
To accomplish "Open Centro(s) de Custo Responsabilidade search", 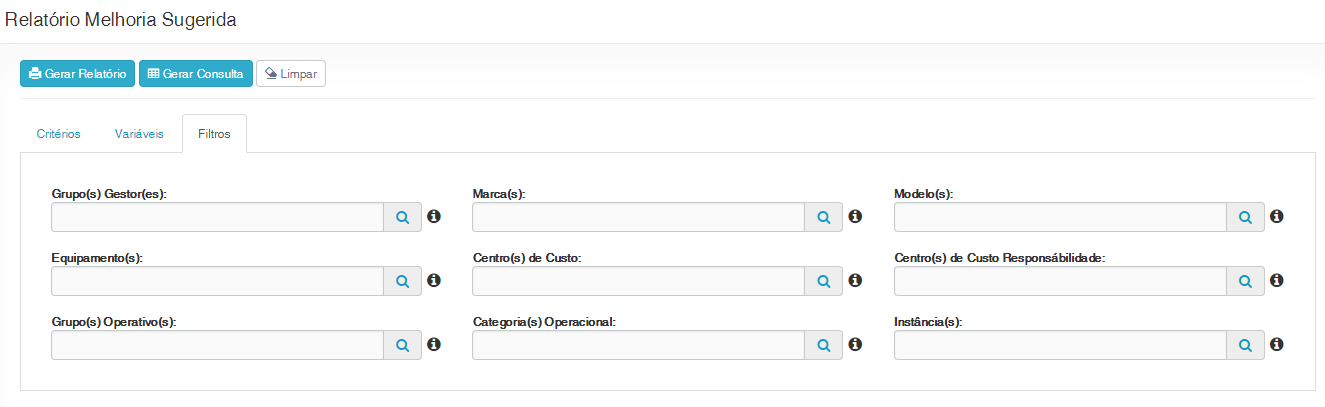I will tap(1246, 282).
